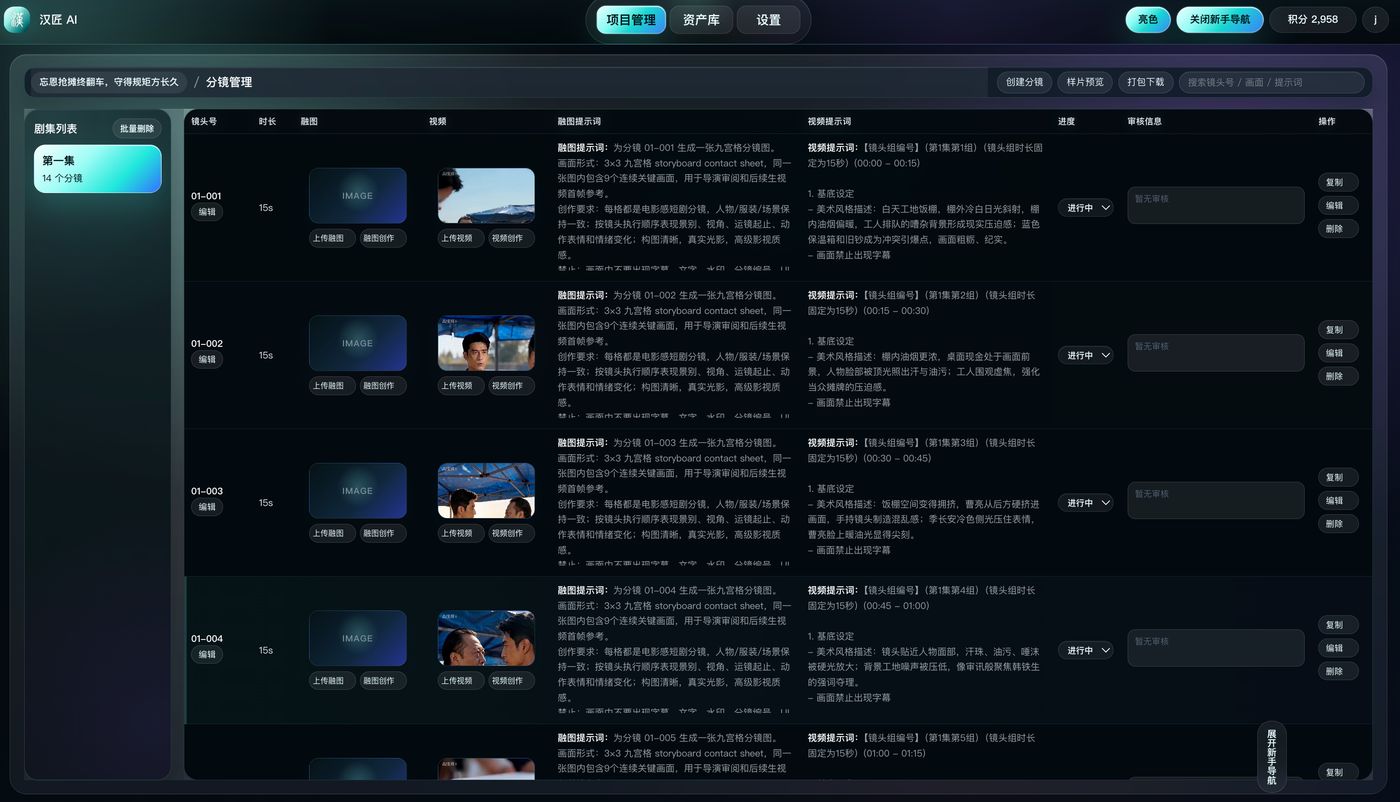Image resolution: width=1400 pixels, height=802 pixels.
Task: Click the project name breadcrumb link
Action: [x=109, y=82]
